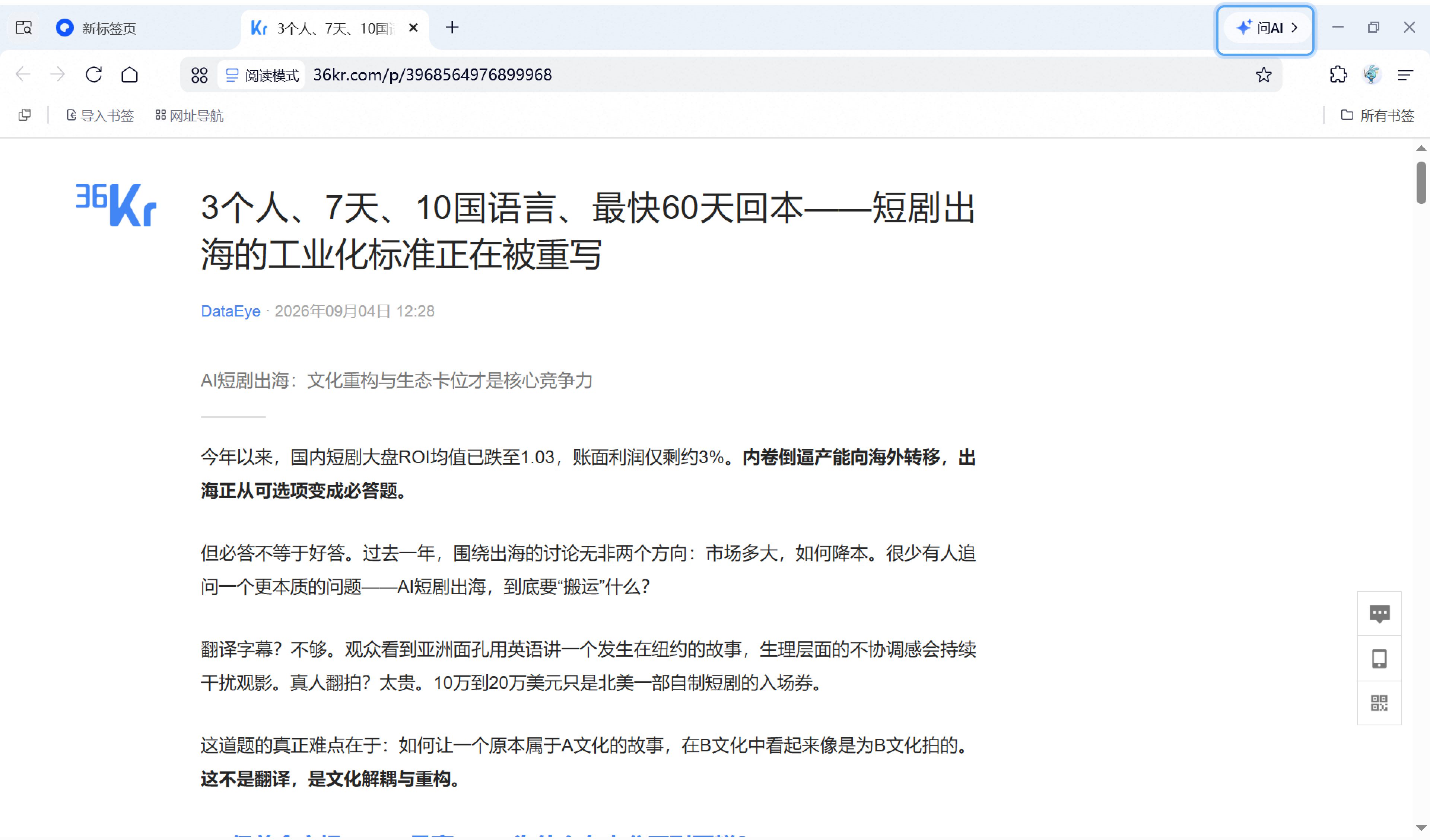This screenshot has height=840, width=1430.
Task: Open 网址导航 site navigation
Action: [190, 115]
